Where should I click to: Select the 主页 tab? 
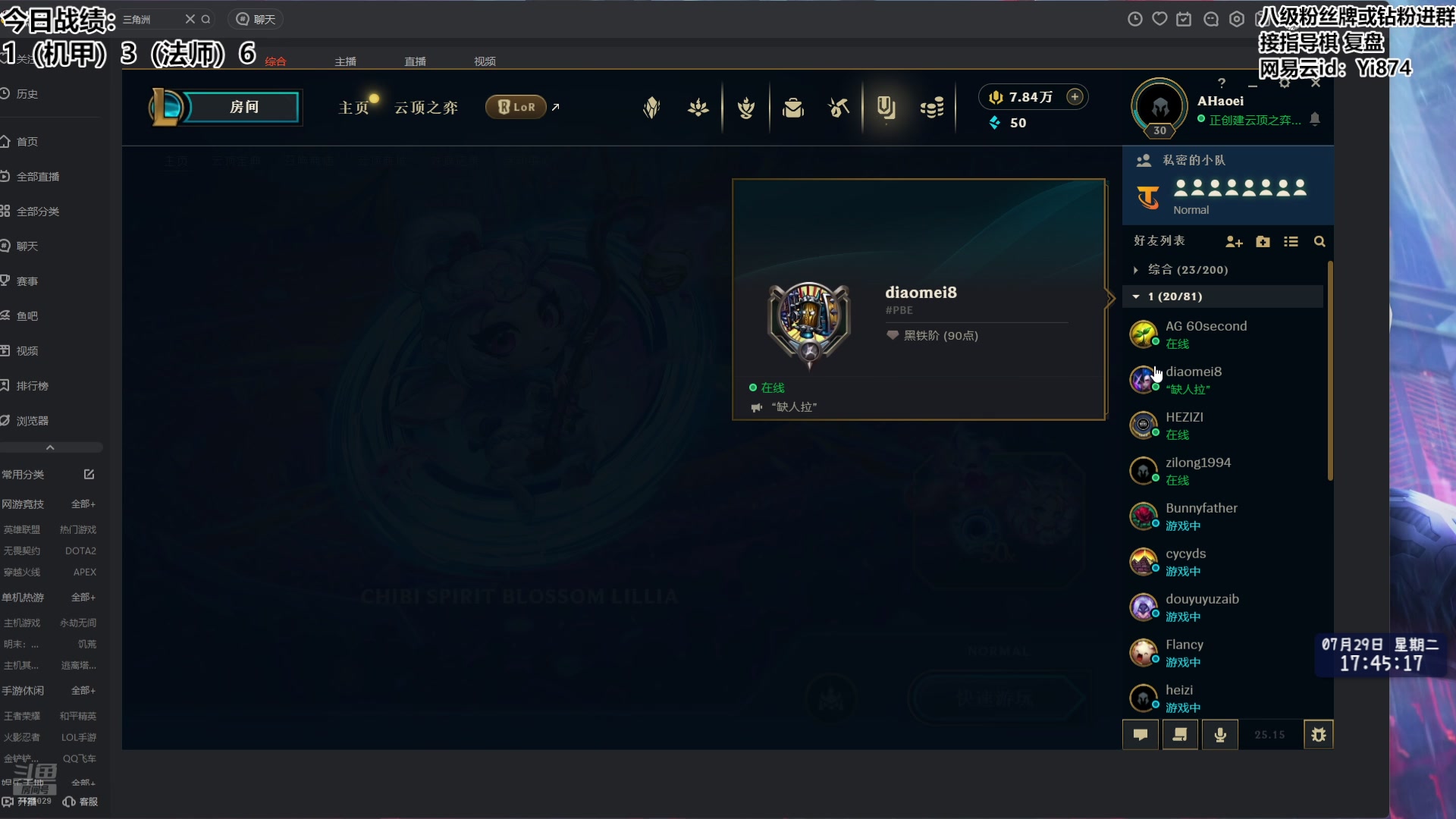point(353,108)
